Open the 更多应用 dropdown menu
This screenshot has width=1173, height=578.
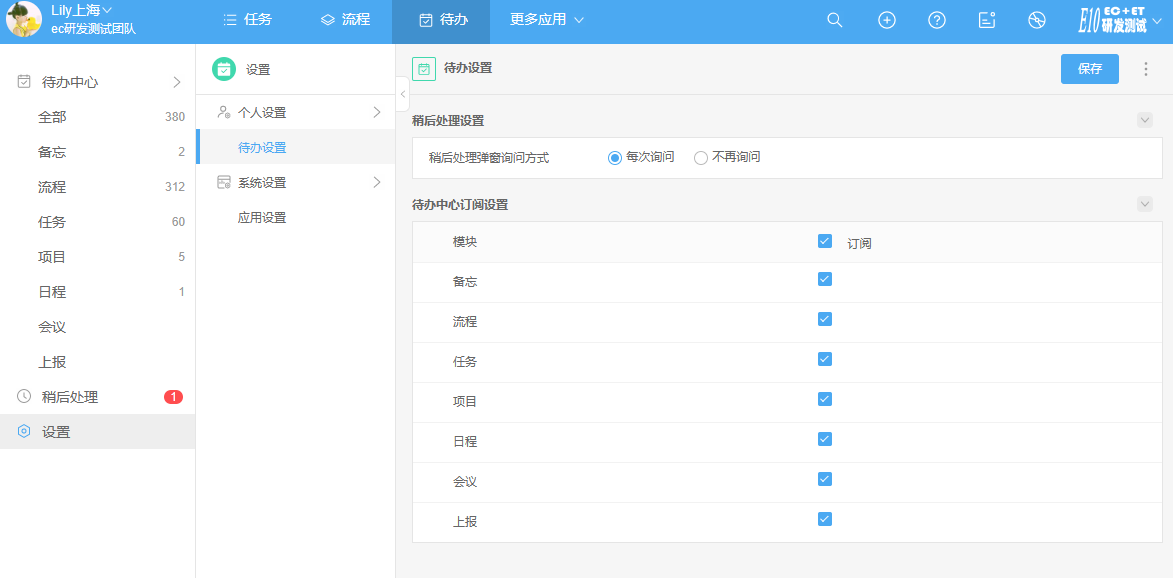point(546,20)
